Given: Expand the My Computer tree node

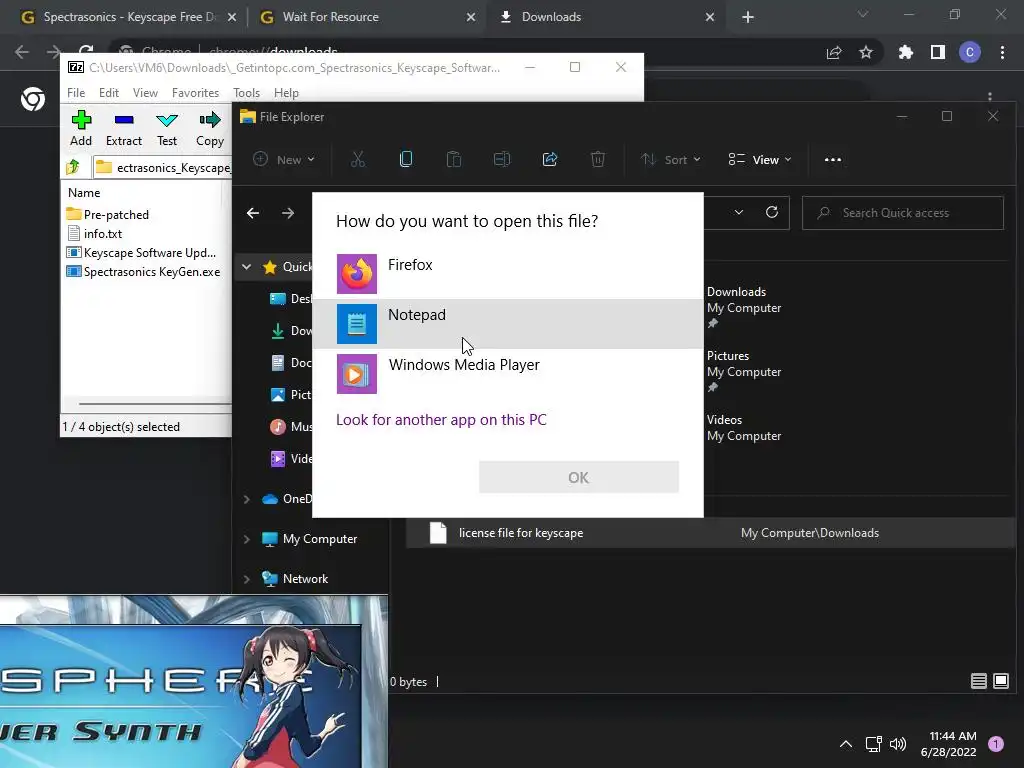Looking at the screenshot, I should (x=246, y=539).
